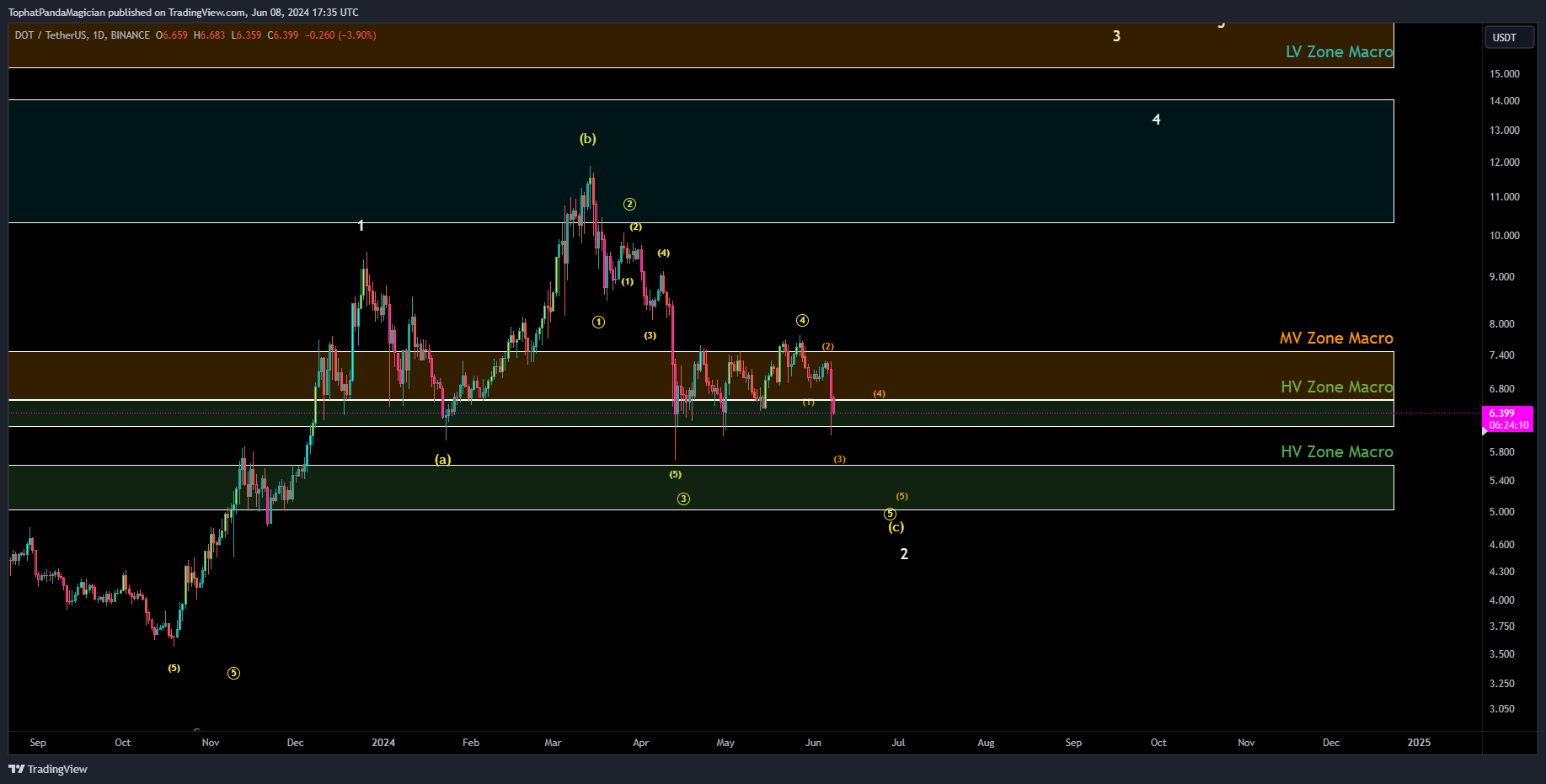1546x784 pixels.
Task: Click the HV Zone Macro label beside 5.800
Action: tap(1336, 452)
